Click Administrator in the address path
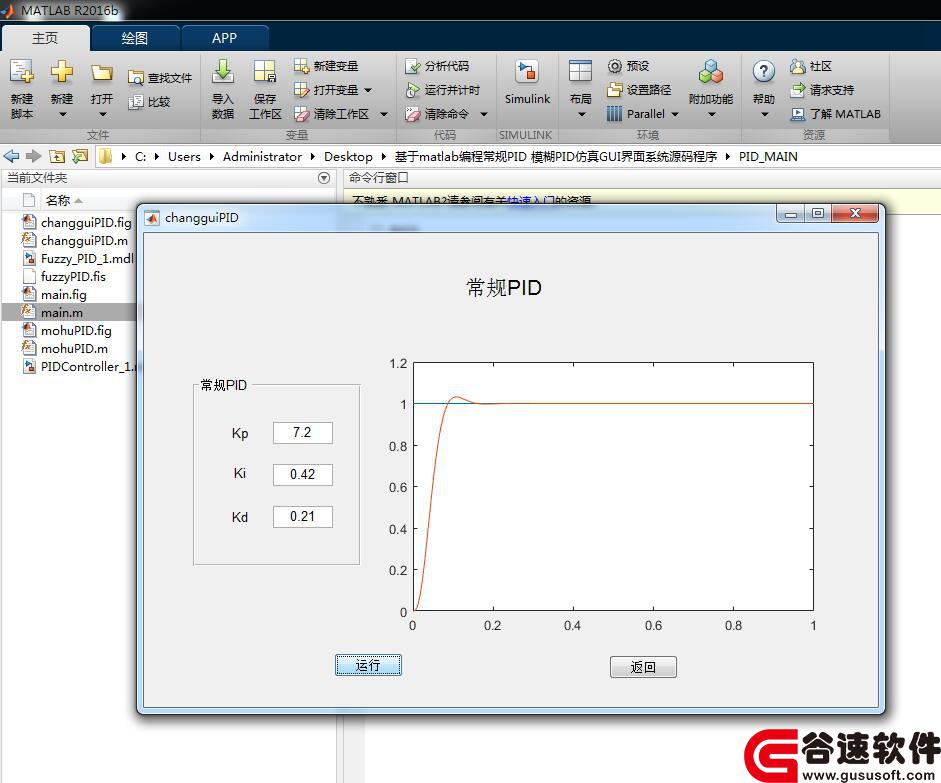 click(262, 157)
